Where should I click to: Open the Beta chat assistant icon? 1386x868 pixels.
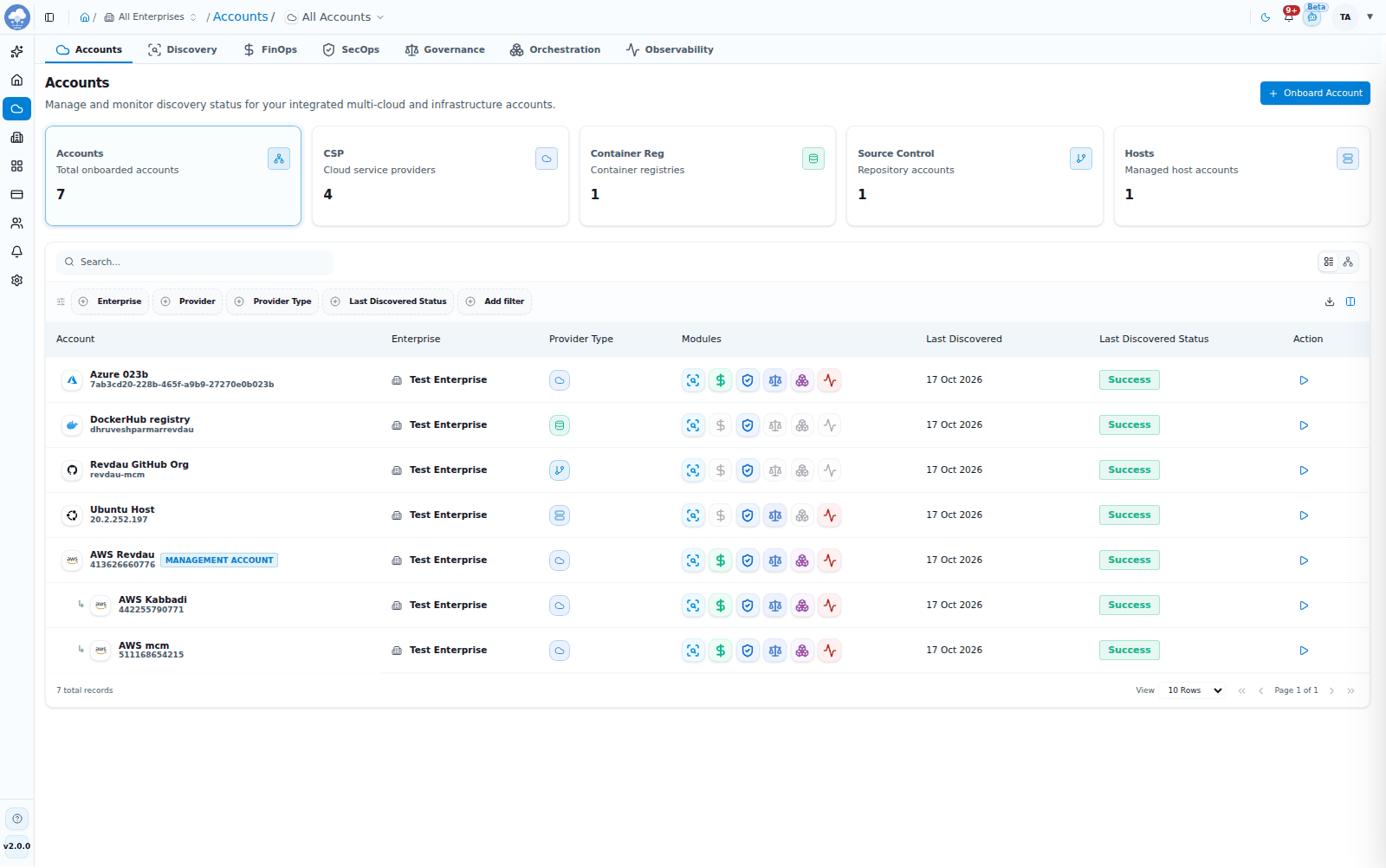pos(1312,17)
